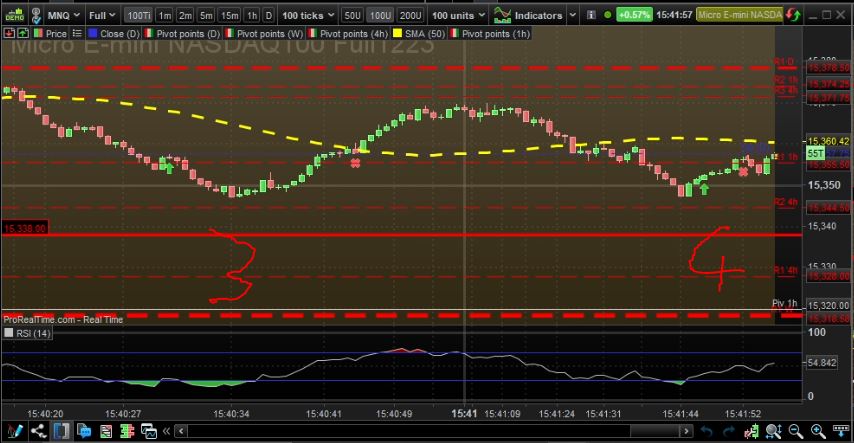Screen dimensions: 854x443
Task: Click the green up-arrow icon in the legend bar
Action: 23,33
